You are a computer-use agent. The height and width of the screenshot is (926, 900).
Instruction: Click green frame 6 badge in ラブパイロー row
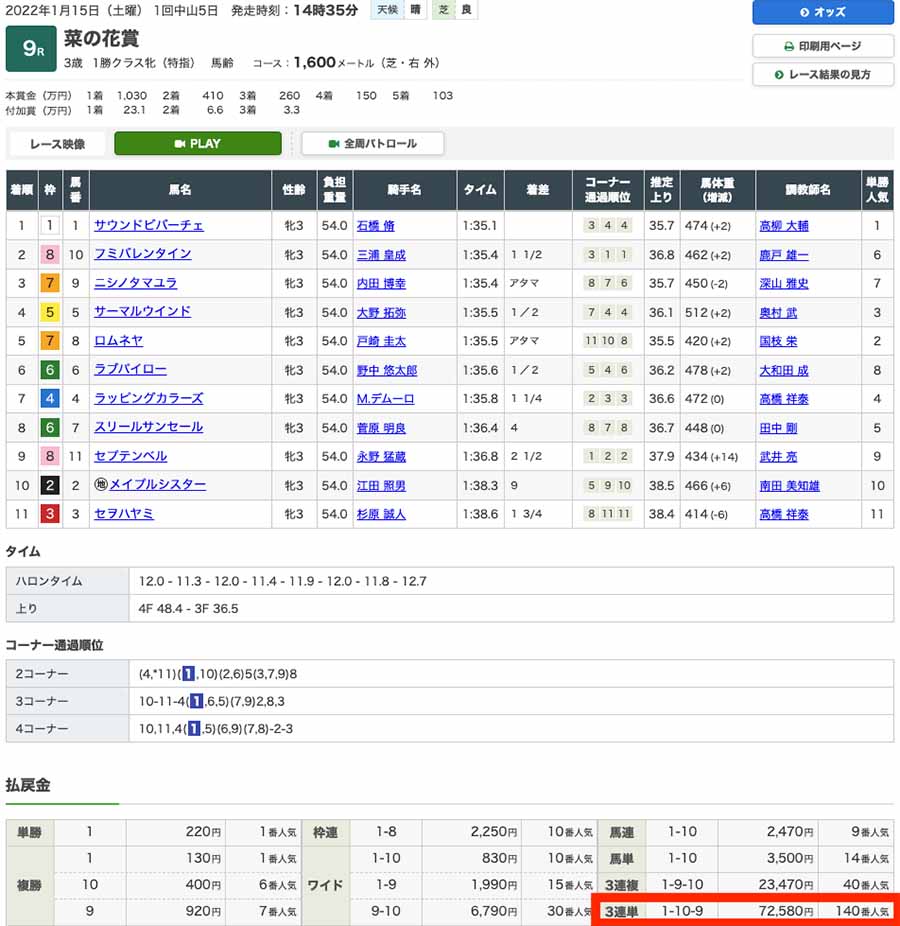pyautogui.click(x=50, y=370)
